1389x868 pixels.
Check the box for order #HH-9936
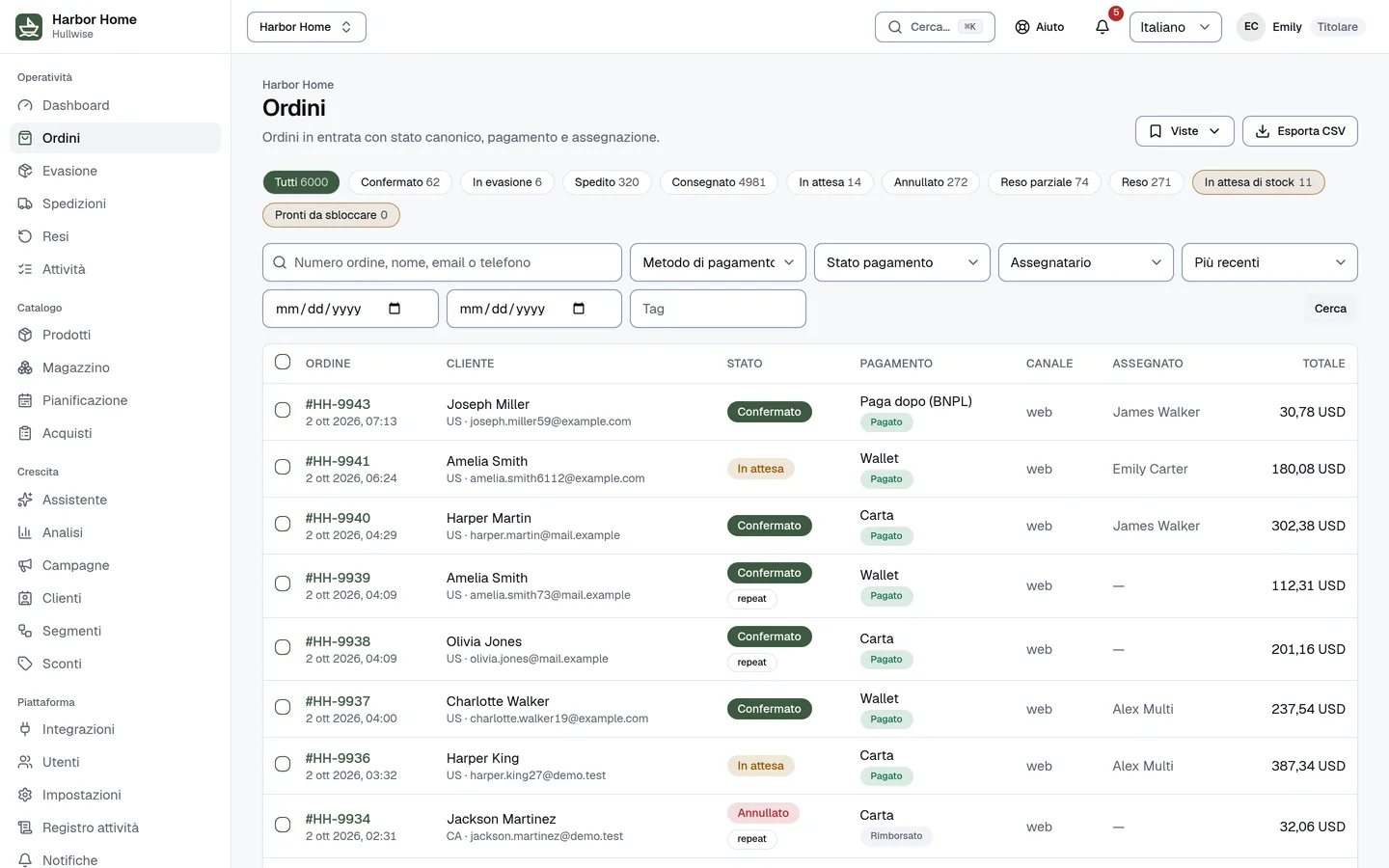pos(283,764)
